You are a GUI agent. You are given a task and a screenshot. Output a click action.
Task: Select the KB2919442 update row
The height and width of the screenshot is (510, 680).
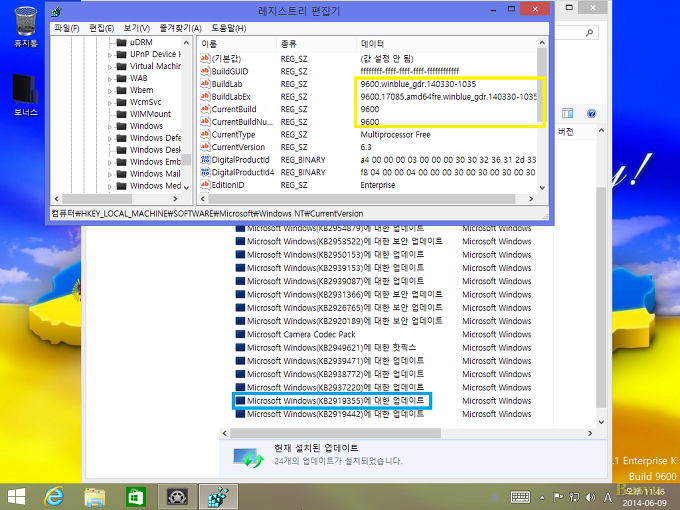click(330, 414)
